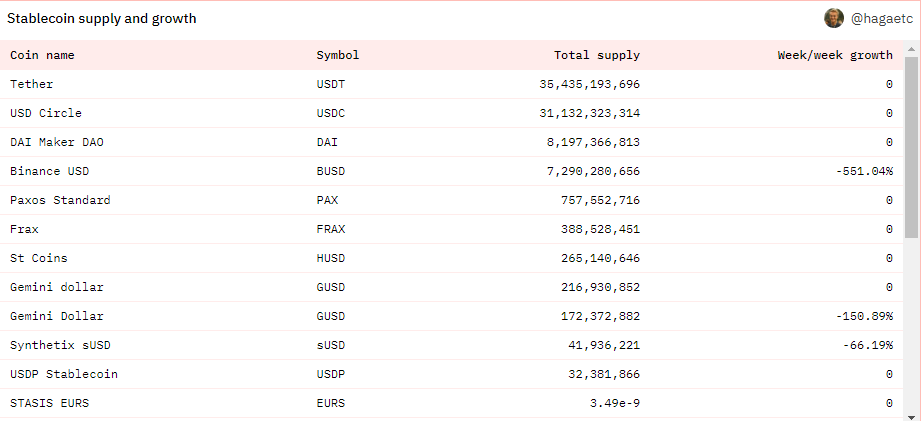Select the USDP symbol cell

pos(331,374)
